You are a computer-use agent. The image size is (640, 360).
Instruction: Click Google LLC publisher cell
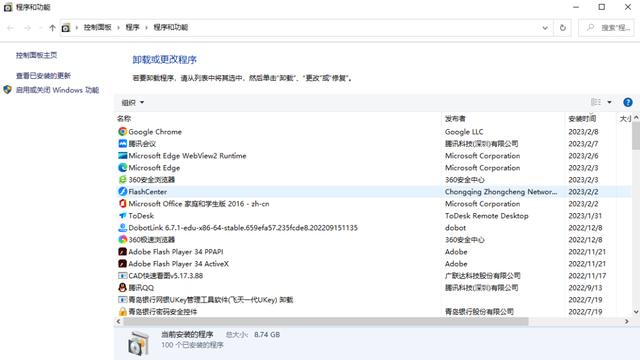[464, 132]
